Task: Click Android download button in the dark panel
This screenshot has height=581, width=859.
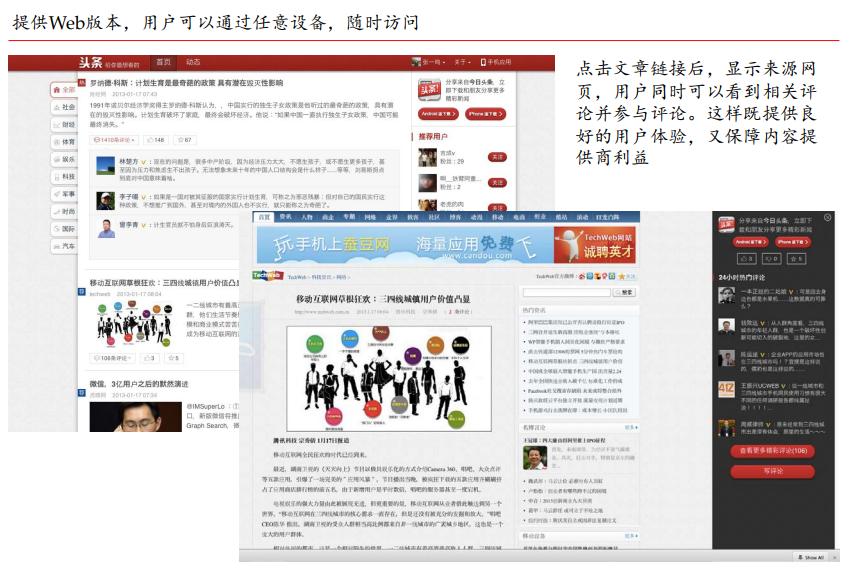Action: click(750, 241)
